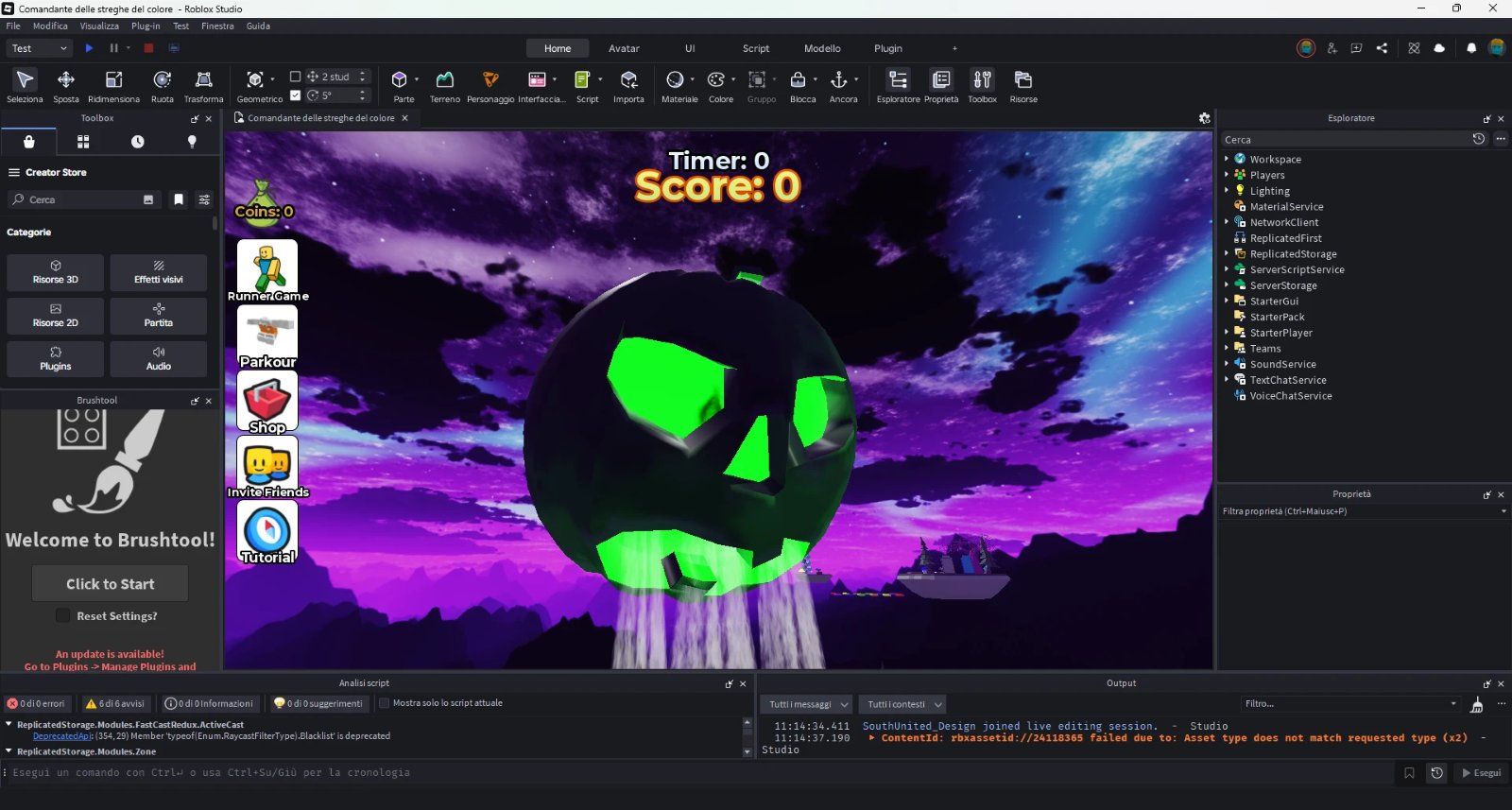
Task: Open the Finestra menu
Action: tap(217, 26)
